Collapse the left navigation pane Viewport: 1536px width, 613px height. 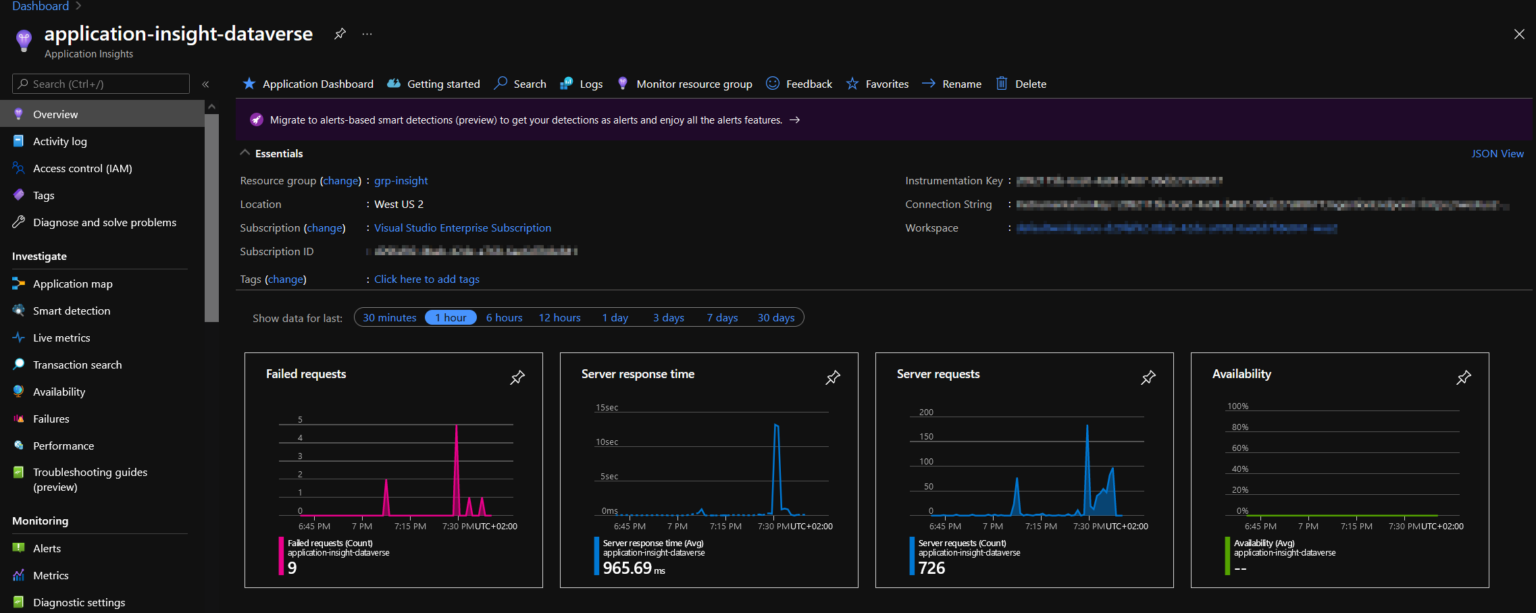205,83
